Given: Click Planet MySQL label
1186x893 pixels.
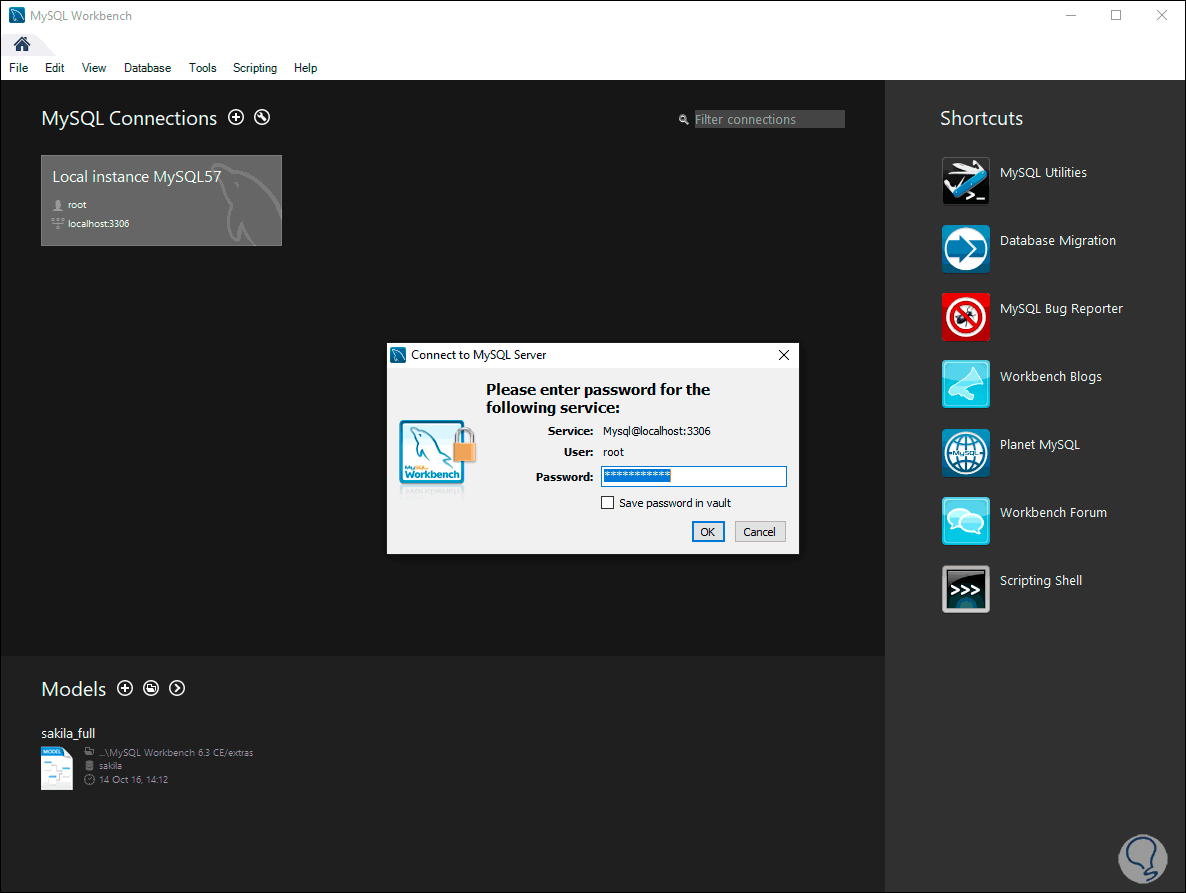Looking at the screenshot, I should (x=1040, y=445).
